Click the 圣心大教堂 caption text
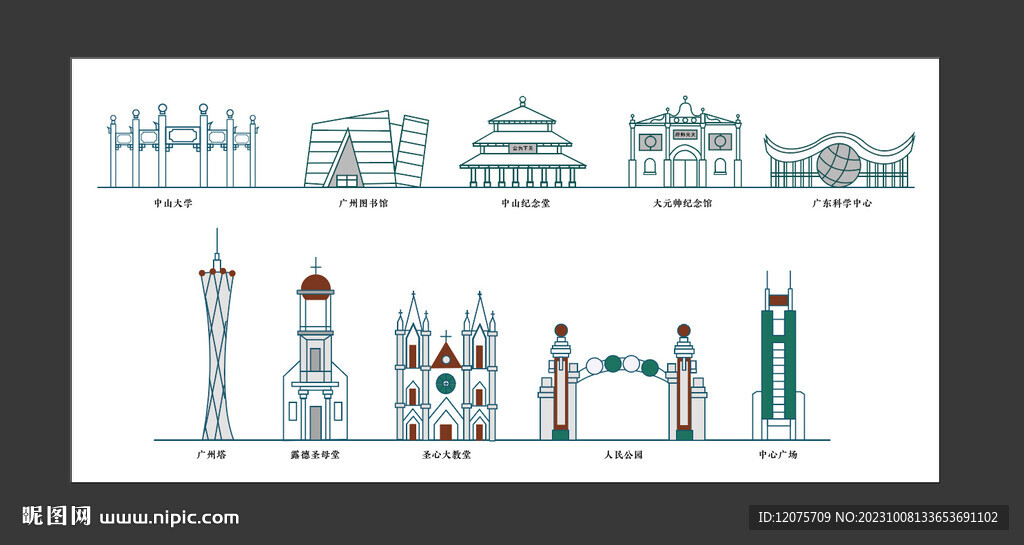 (x=446, y=455)
